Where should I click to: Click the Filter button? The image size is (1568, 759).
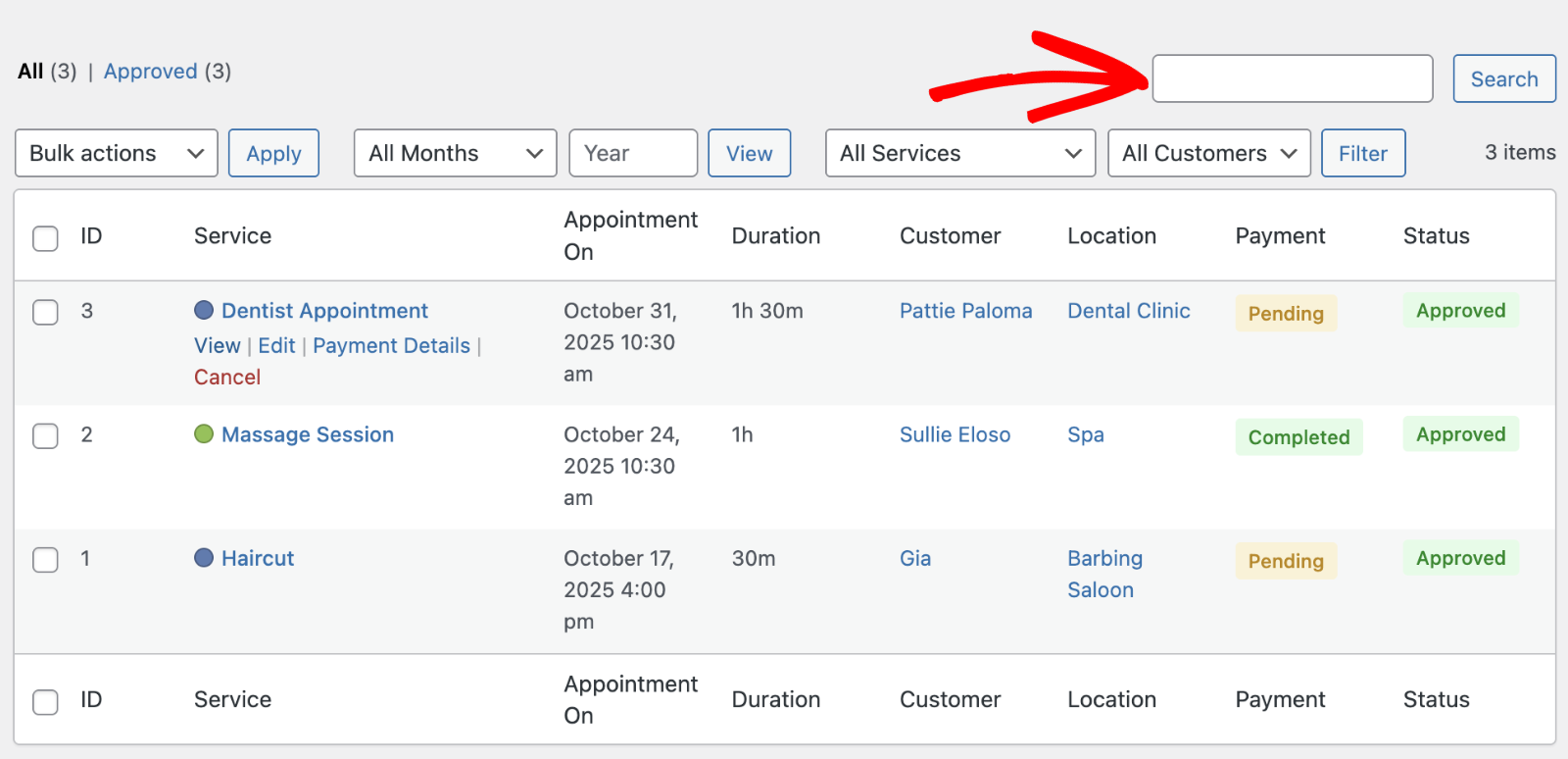pos(1363,153)
